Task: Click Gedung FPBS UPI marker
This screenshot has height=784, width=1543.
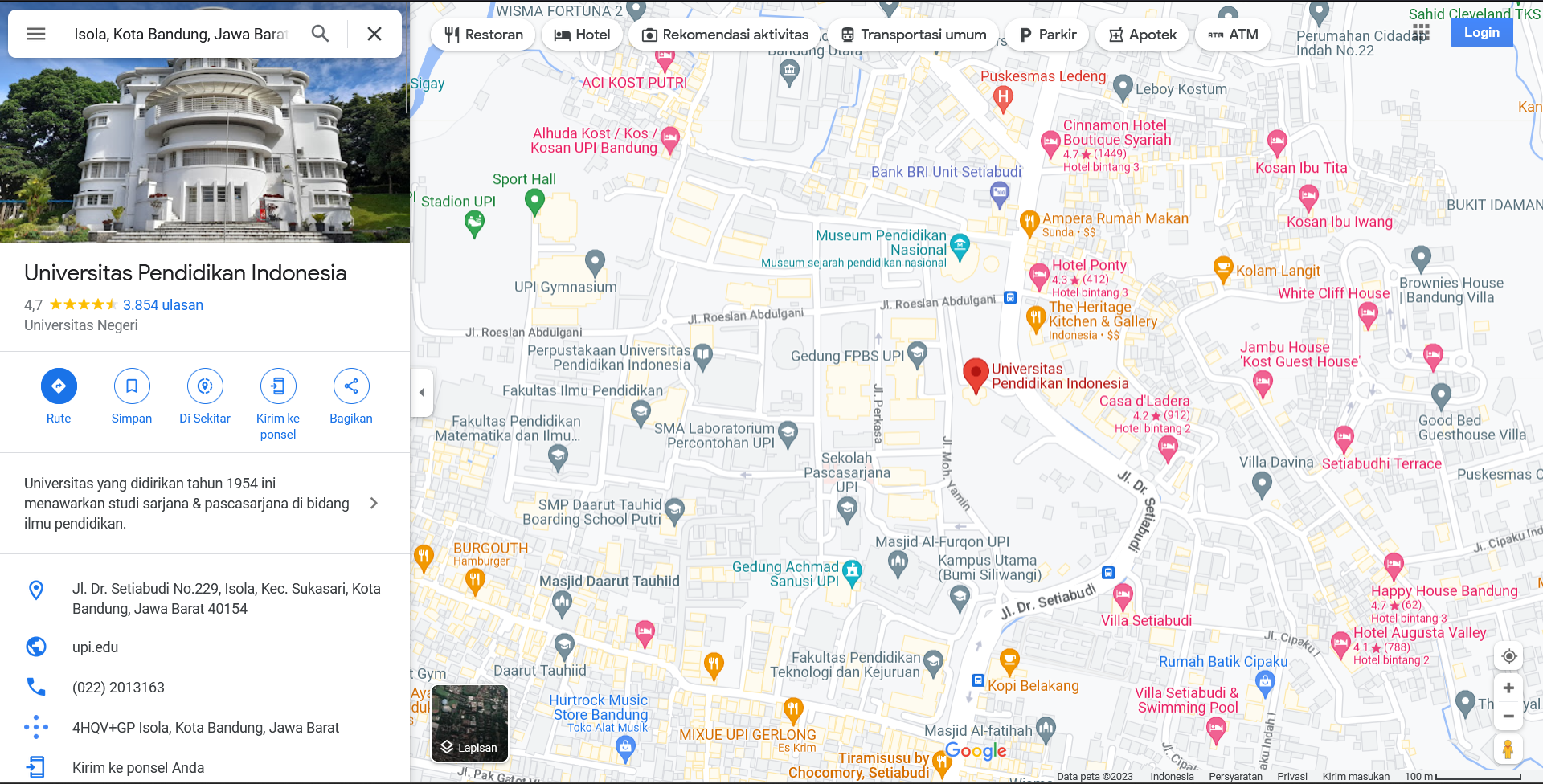Action: coord(917,353)
